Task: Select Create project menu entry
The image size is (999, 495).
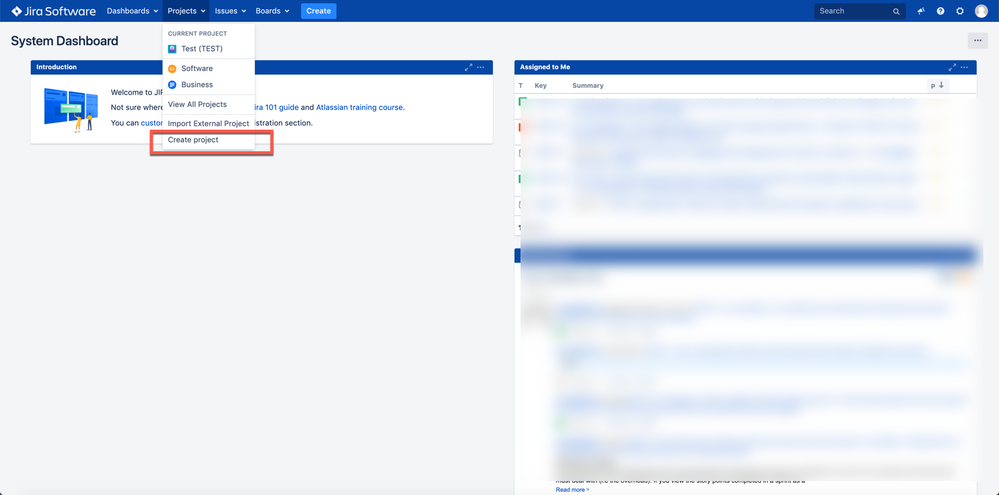Action: [x=209, y=140]
